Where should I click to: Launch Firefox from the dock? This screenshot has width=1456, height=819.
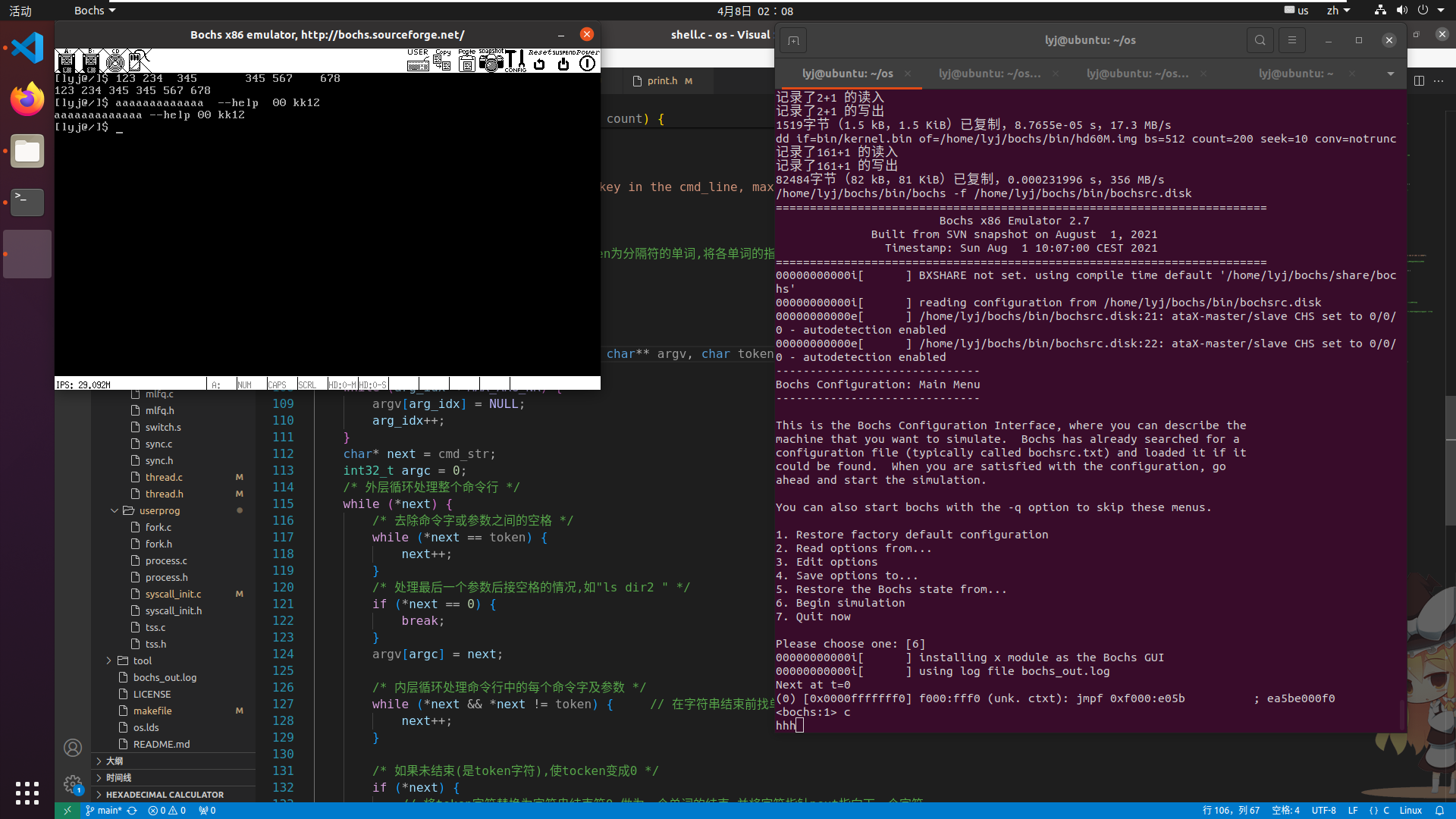coord(27,99)
